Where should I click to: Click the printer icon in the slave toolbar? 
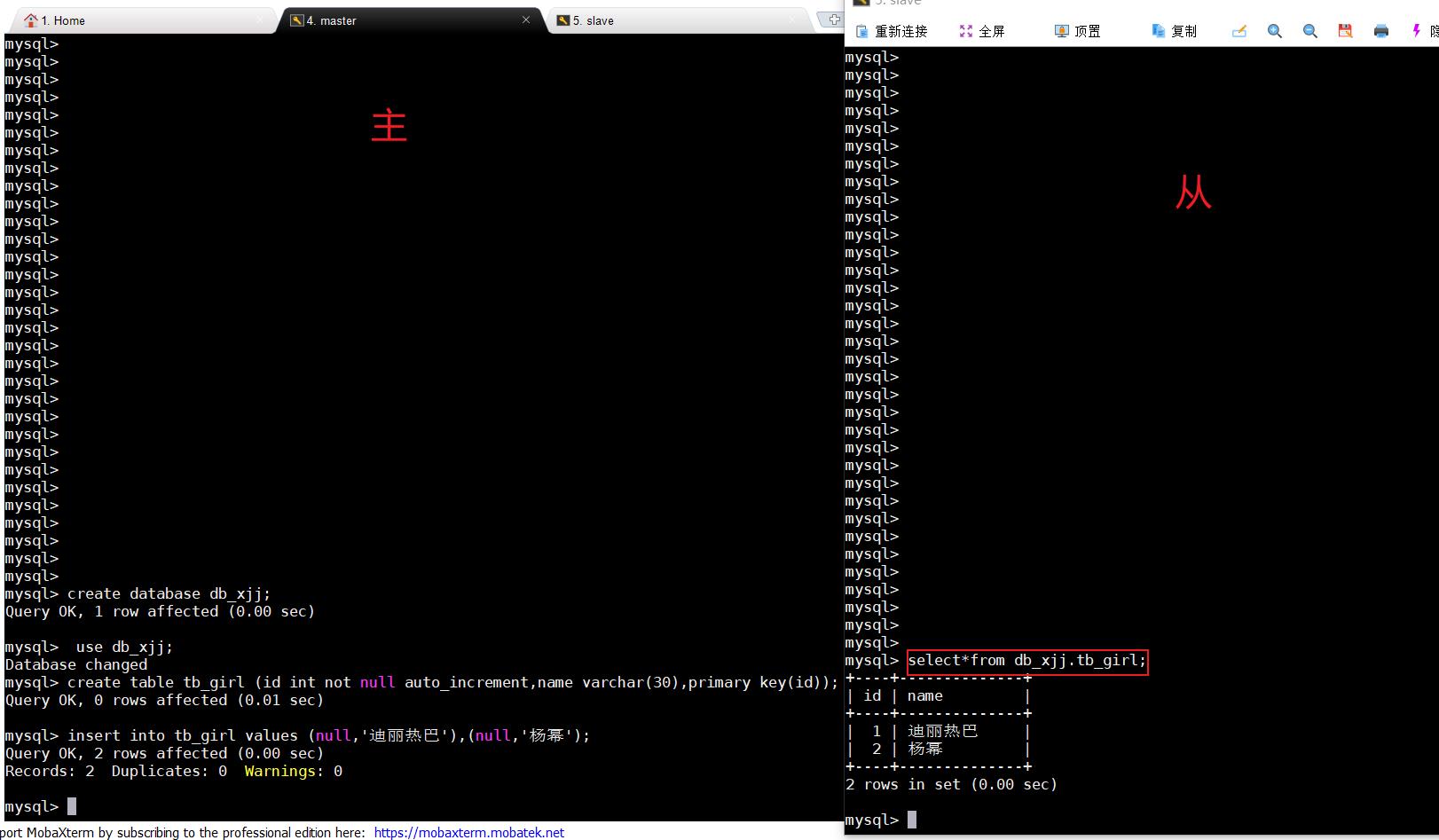[x=1381, y=31]
